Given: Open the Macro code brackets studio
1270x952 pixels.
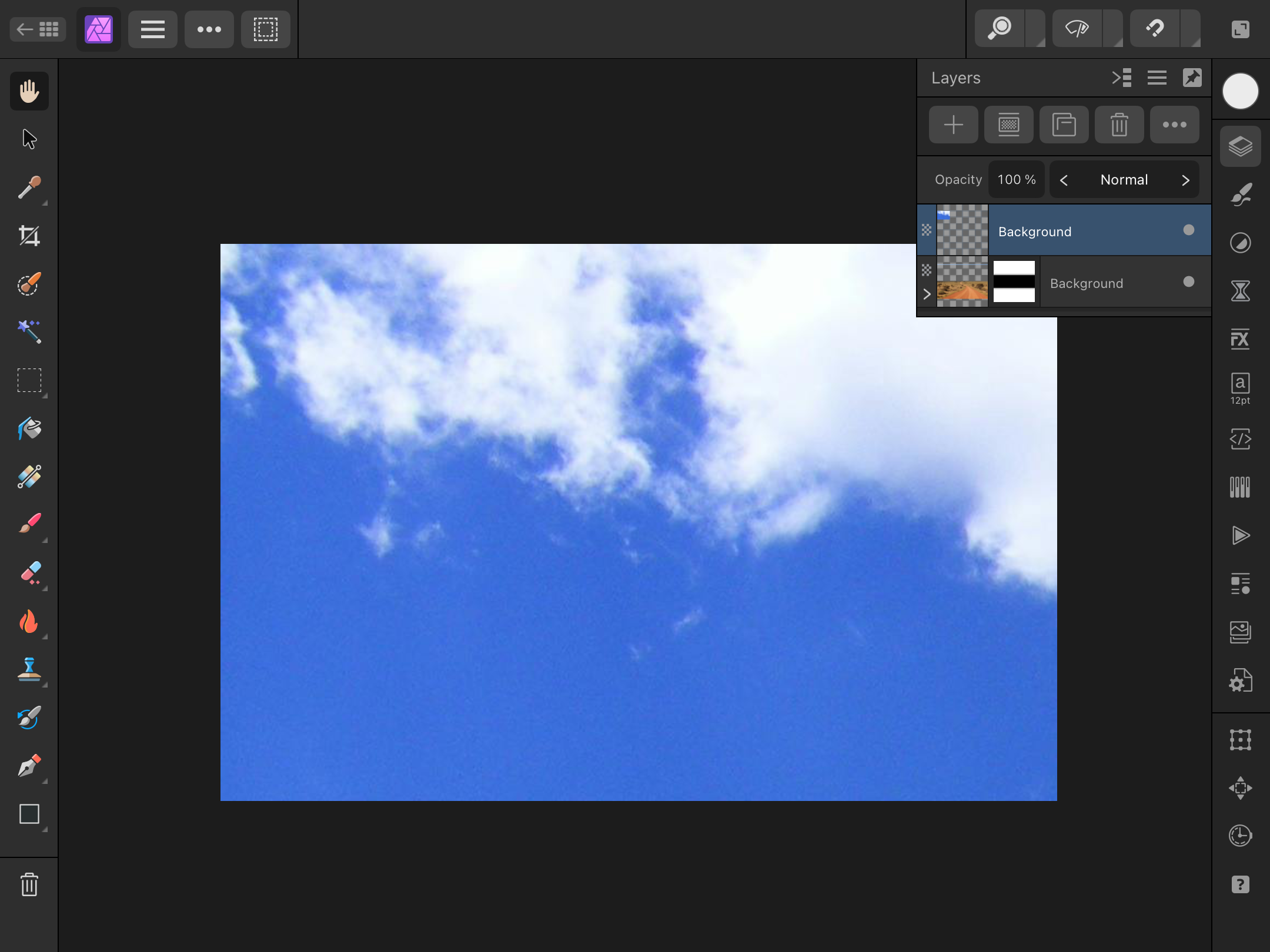Looking at the screenshot, I should 1241,438.
